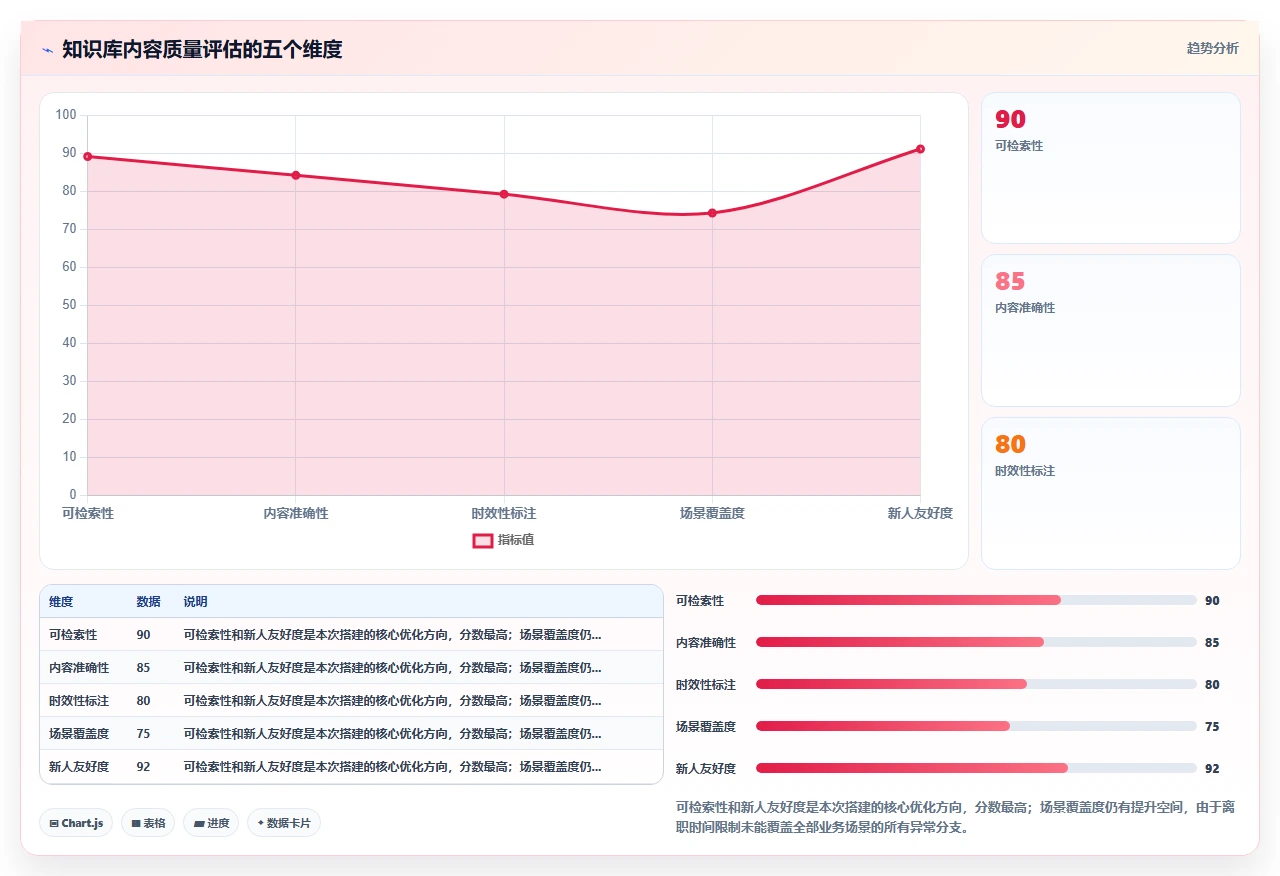Click the 新人友好度 x-axis label under the chart
The height and width of the screenshot is (876, 1280).
(920, 513)
